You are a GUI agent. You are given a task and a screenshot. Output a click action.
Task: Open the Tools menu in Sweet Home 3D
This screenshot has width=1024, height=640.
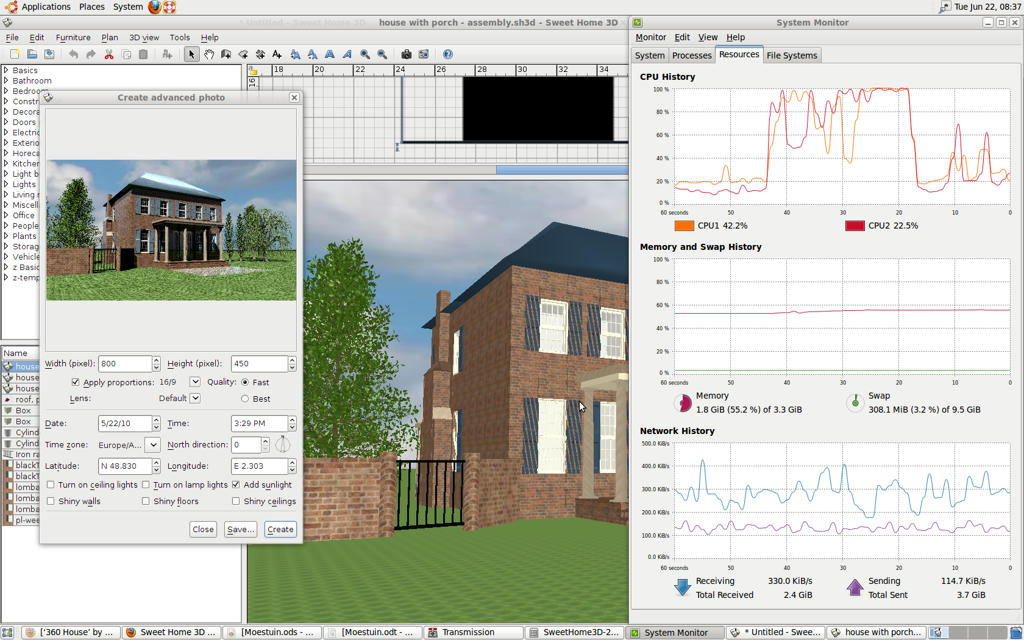(x=180, y=37)
